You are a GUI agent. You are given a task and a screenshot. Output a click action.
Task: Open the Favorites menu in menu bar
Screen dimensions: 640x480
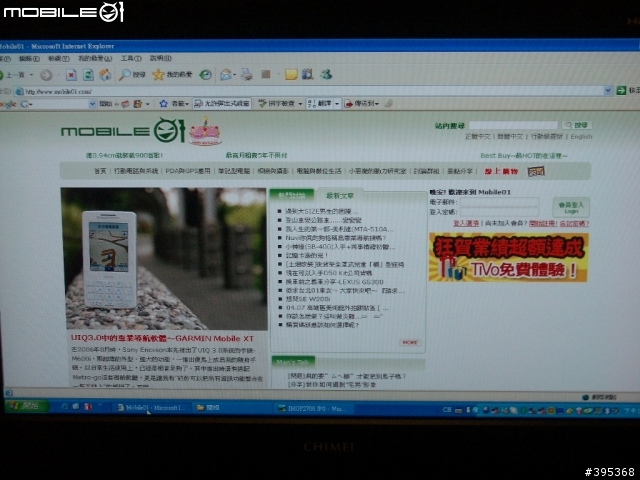click(95, 59)
